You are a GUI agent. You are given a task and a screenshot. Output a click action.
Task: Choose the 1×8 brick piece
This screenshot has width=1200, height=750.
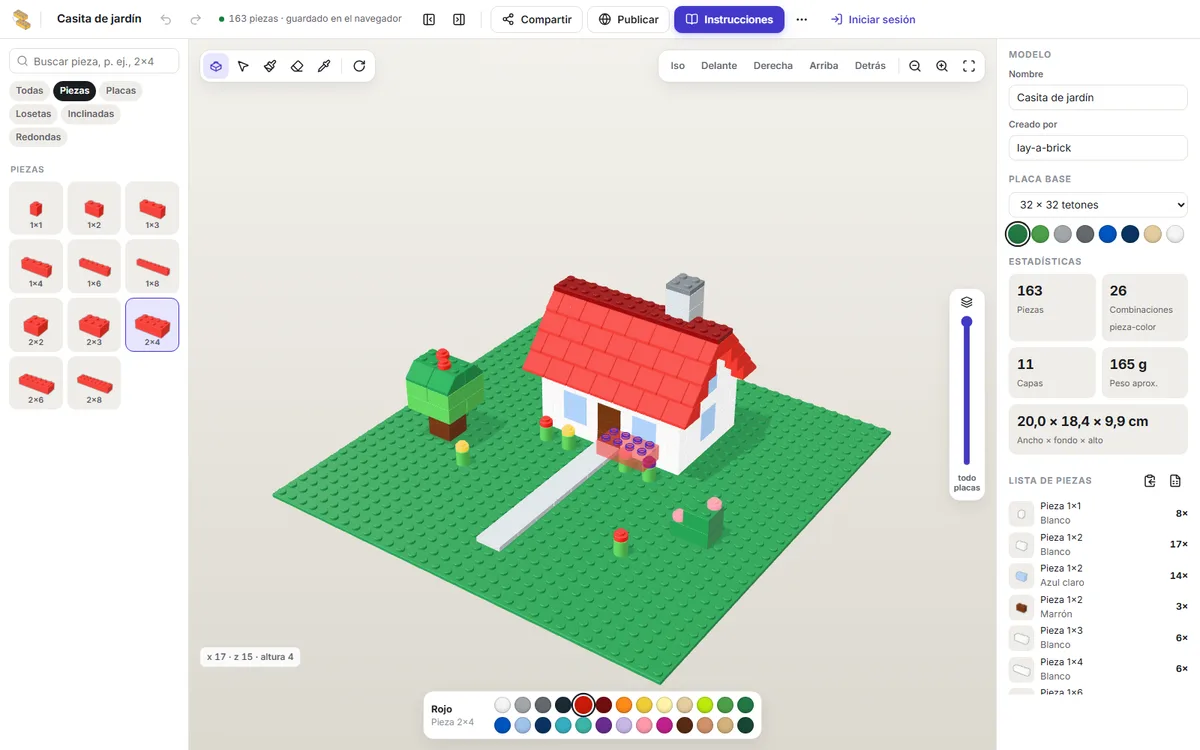152,266
